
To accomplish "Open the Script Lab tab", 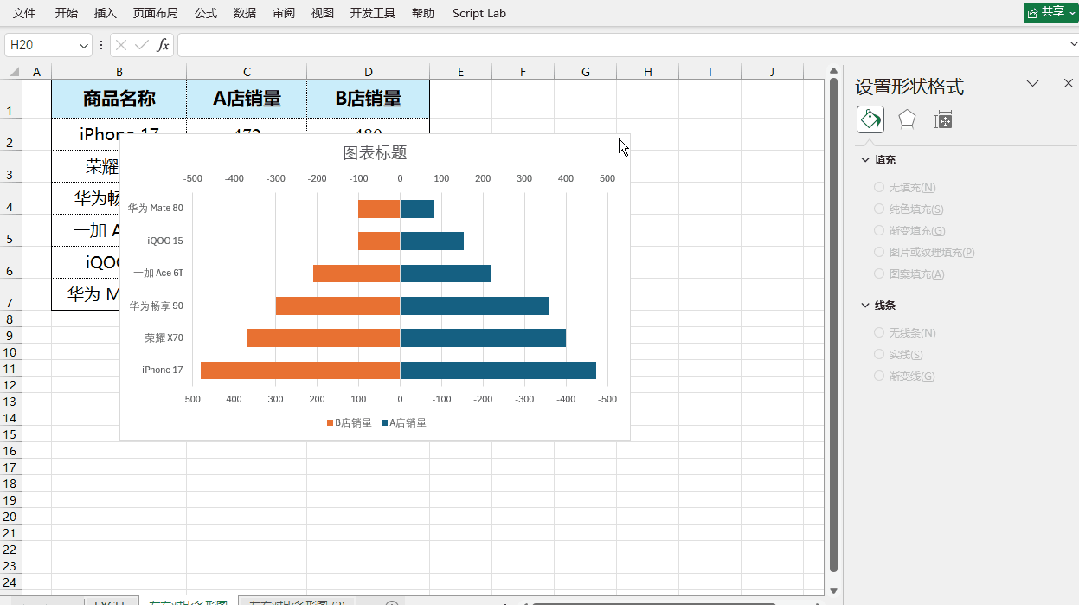I will pyautogui.click(x=479, y=13).
